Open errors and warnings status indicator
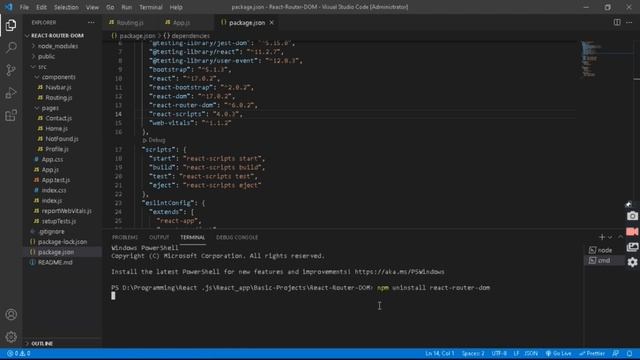The height and width of the screenshot is (360, 640). 18,353
